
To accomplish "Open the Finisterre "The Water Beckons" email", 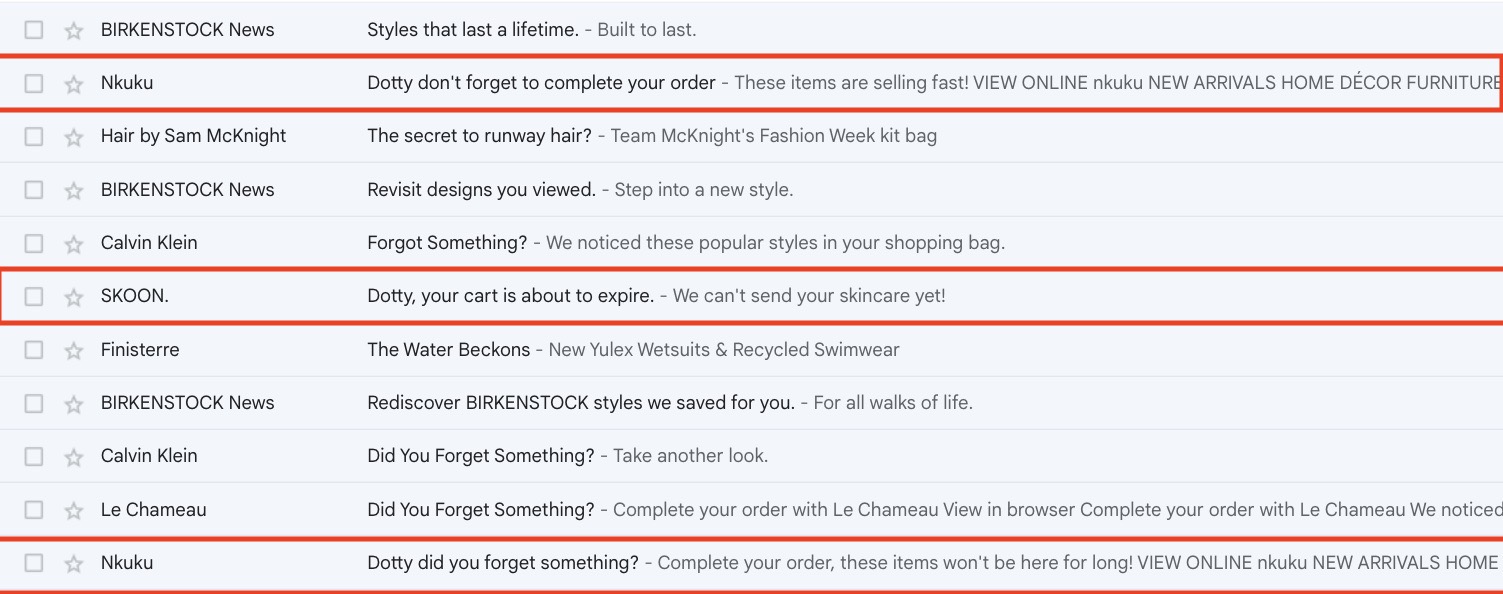I will click(450, 349).
